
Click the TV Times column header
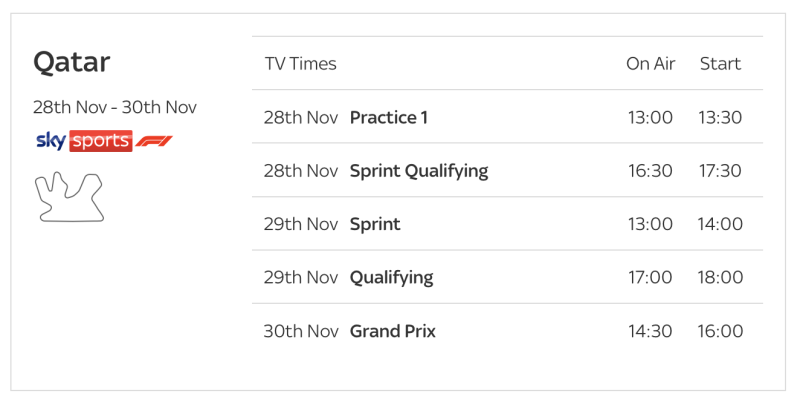pos(300,64)
